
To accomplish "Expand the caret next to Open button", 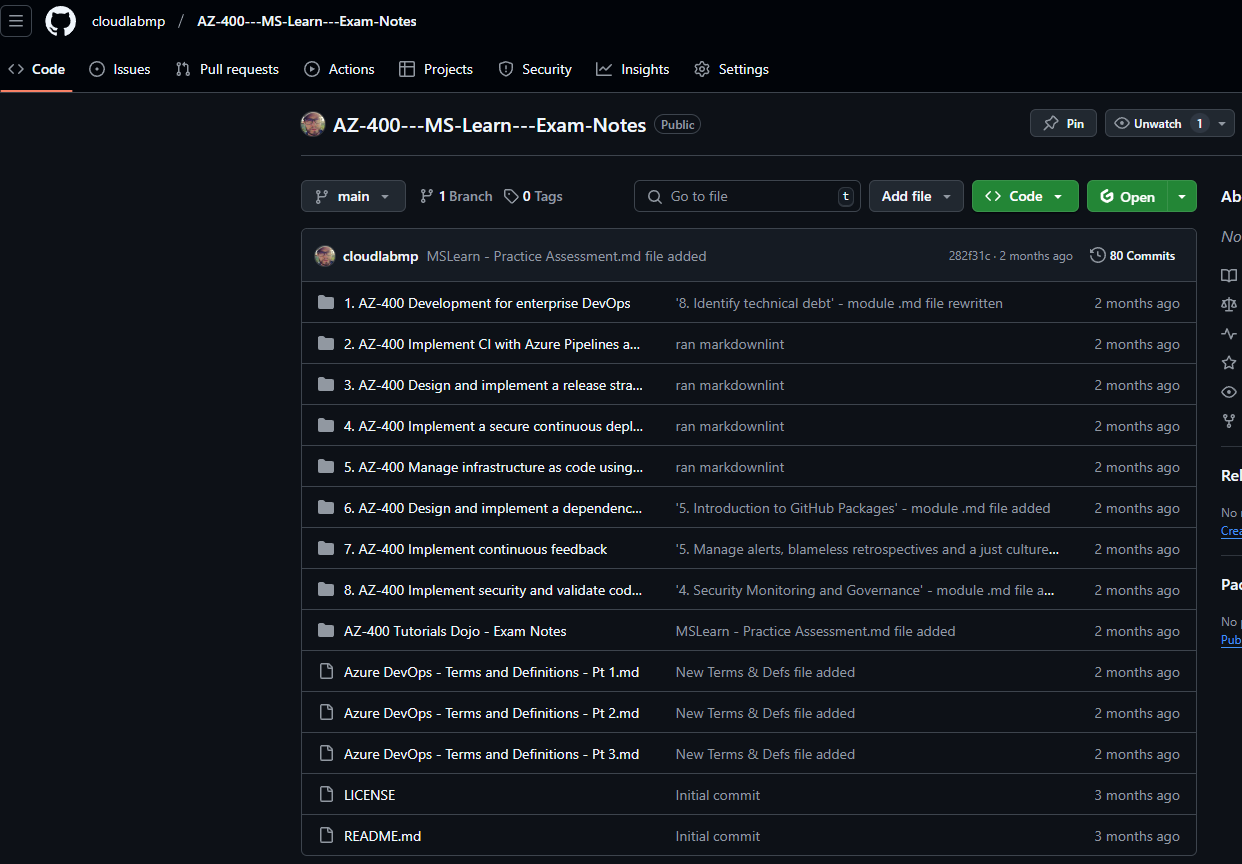I will (1182, 196).
